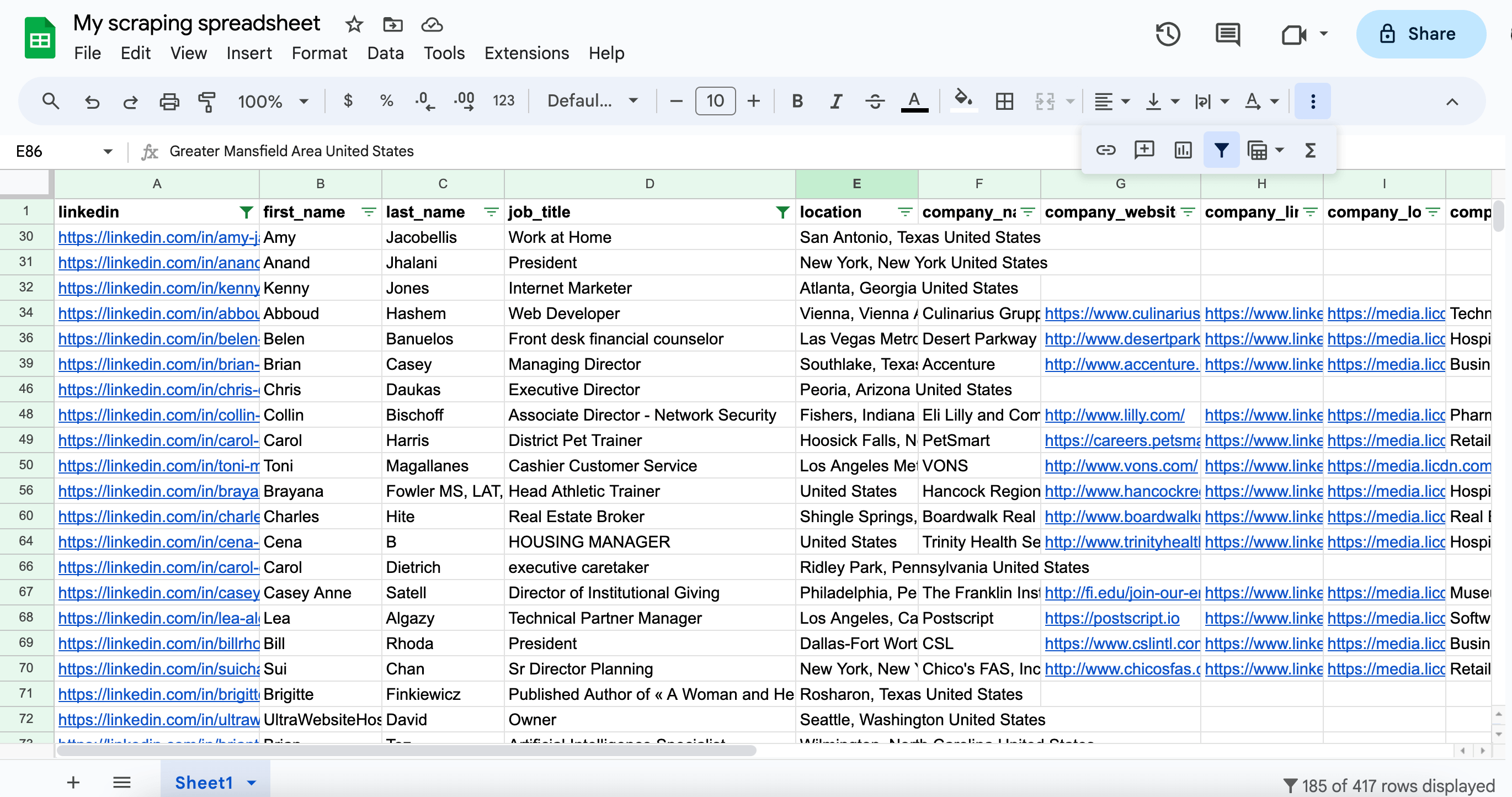Image resolution: width=1512 pixels, height=797 pixels.
Task: Click the Share button
Action: pos(1420,34)
